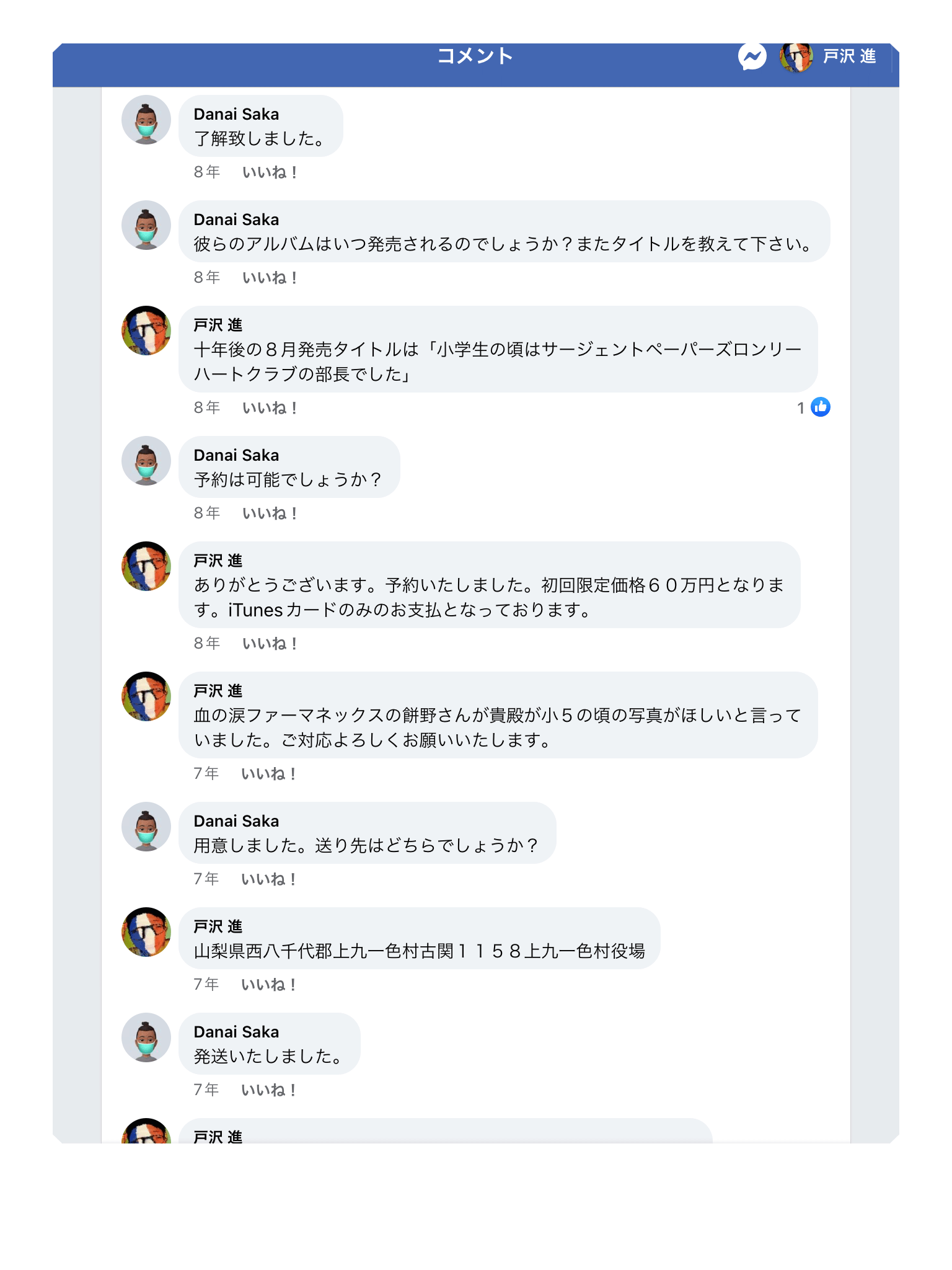Click the profile picture in the header

tap(796, 57)
